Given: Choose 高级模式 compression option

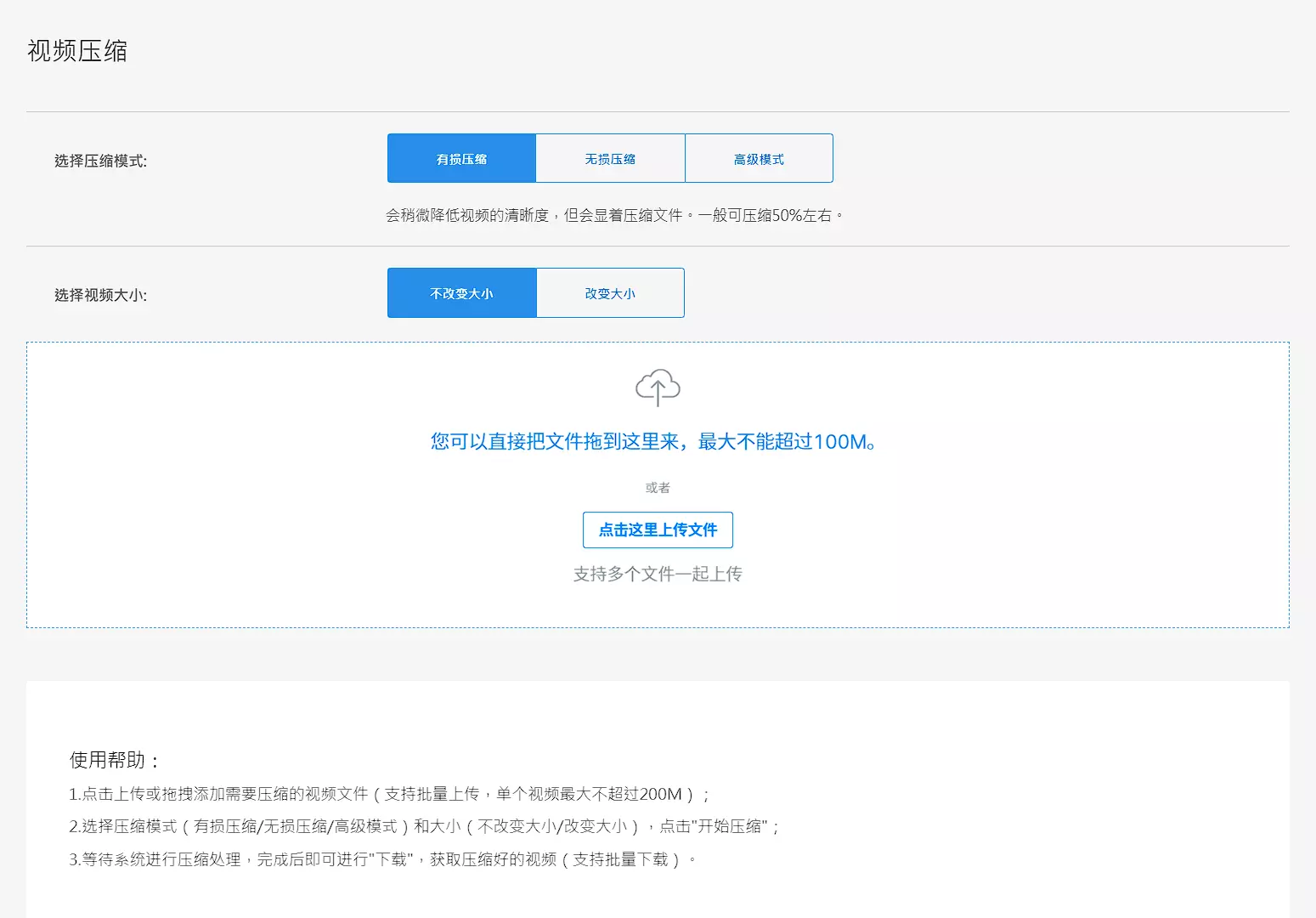Looking at the screenshot, I should pyautogui.click(x=759, y=159).
